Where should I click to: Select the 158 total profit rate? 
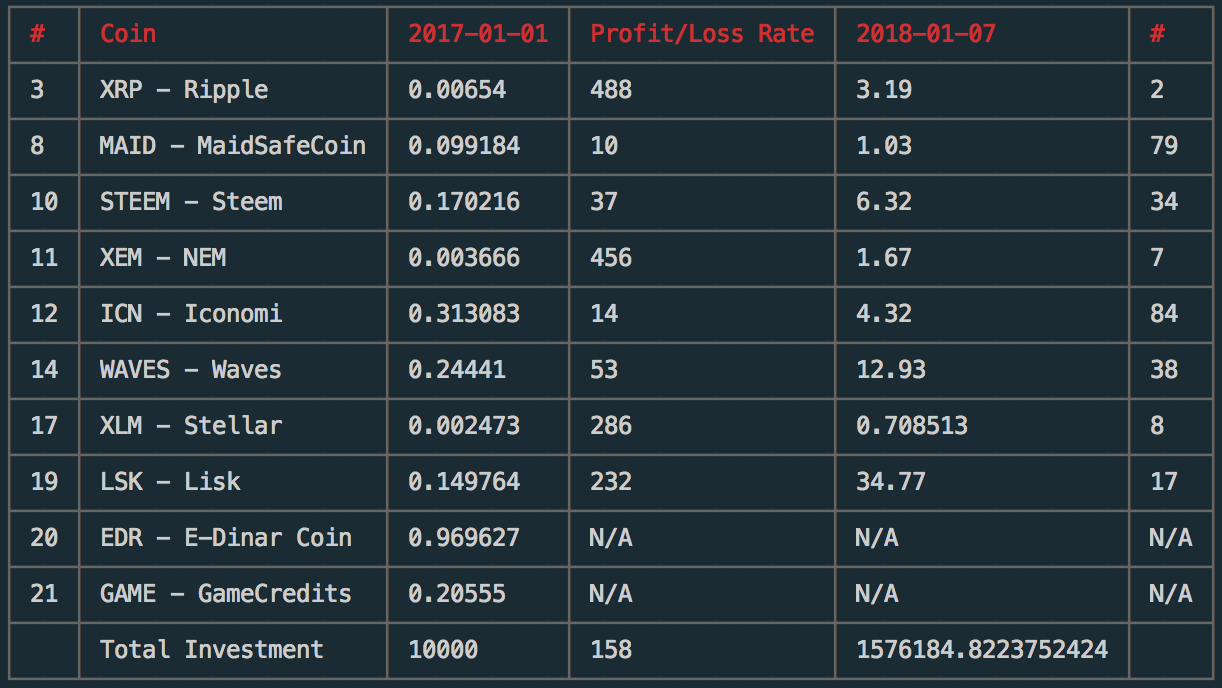tap(611, 650)
